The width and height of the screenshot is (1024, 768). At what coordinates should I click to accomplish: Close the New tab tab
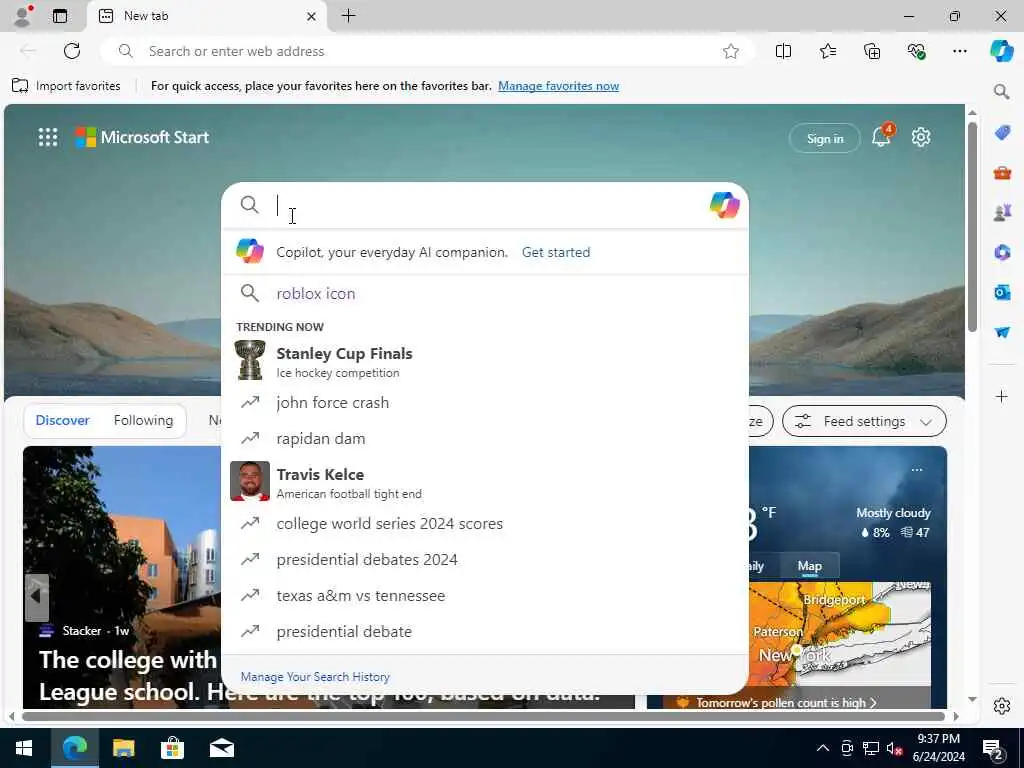click(312, 16)
